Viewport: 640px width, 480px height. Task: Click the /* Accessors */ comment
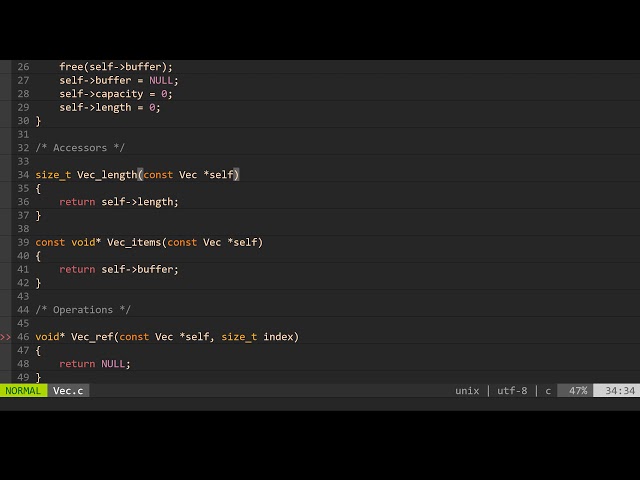(80, 148)
